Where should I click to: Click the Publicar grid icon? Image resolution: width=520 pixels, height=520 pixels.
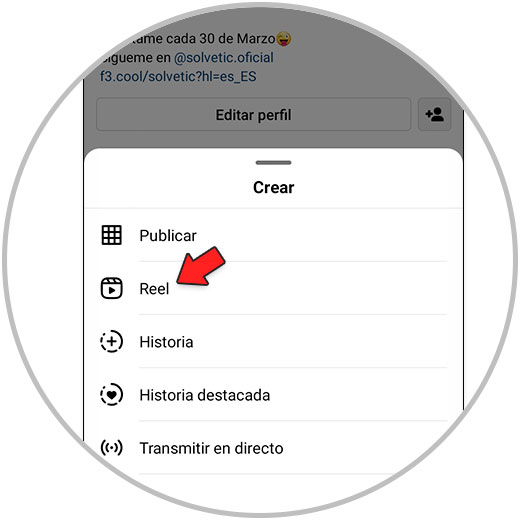point(111,235)
